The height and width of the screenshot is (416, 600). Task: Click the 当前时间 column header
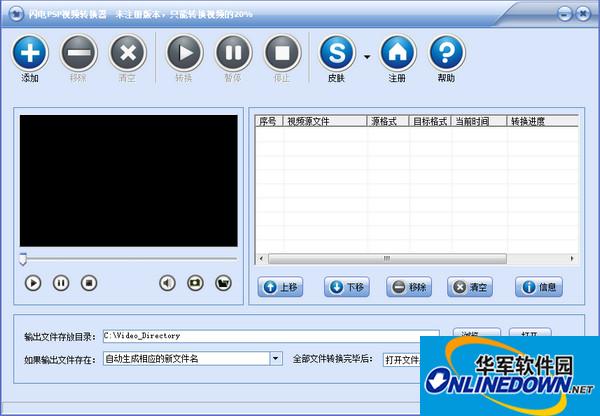click(479, 121)
